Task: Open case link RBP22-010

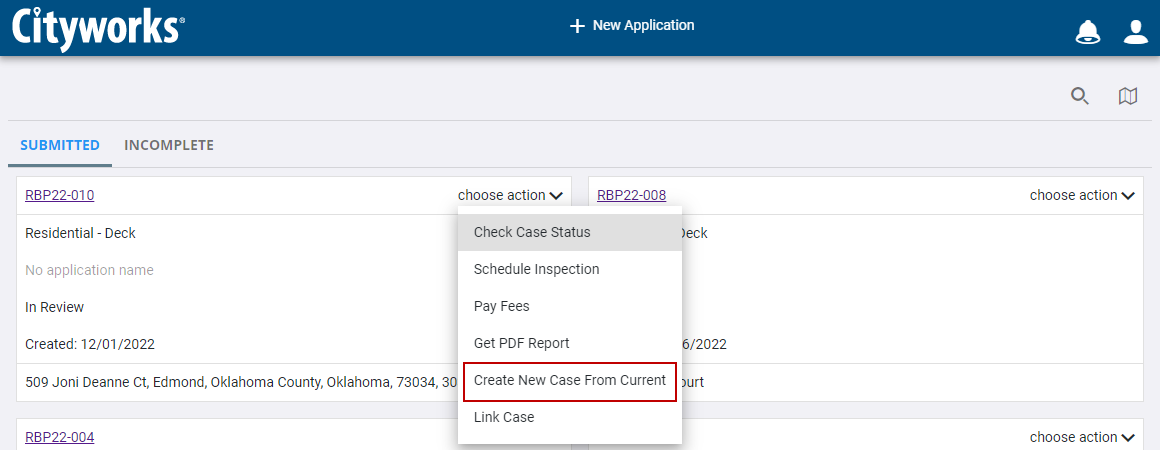Action: tap(59, 195)
